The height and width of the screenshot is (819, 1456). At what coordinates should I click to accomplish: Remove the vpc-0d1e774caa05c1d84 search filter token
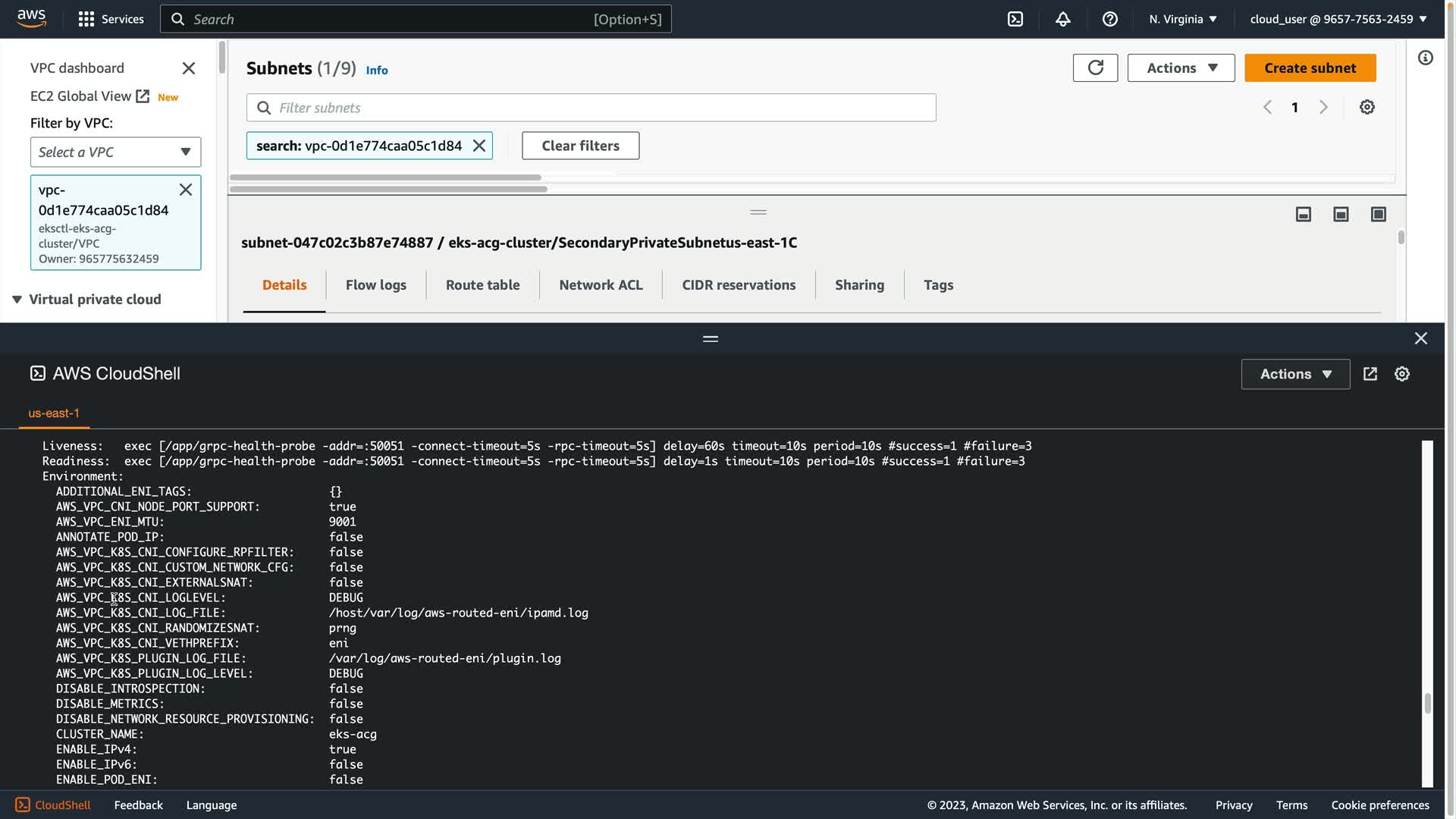point(479,146)
